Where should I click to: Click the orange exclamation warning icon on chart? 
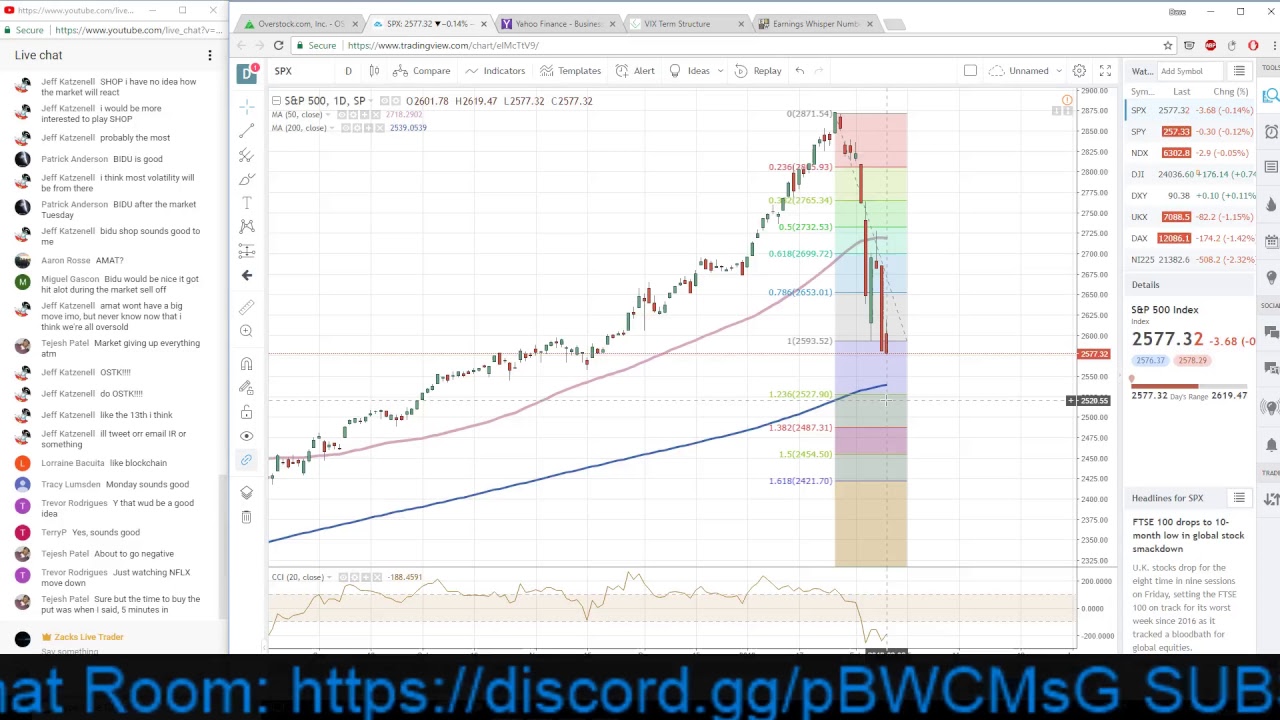coord(1067,100)
